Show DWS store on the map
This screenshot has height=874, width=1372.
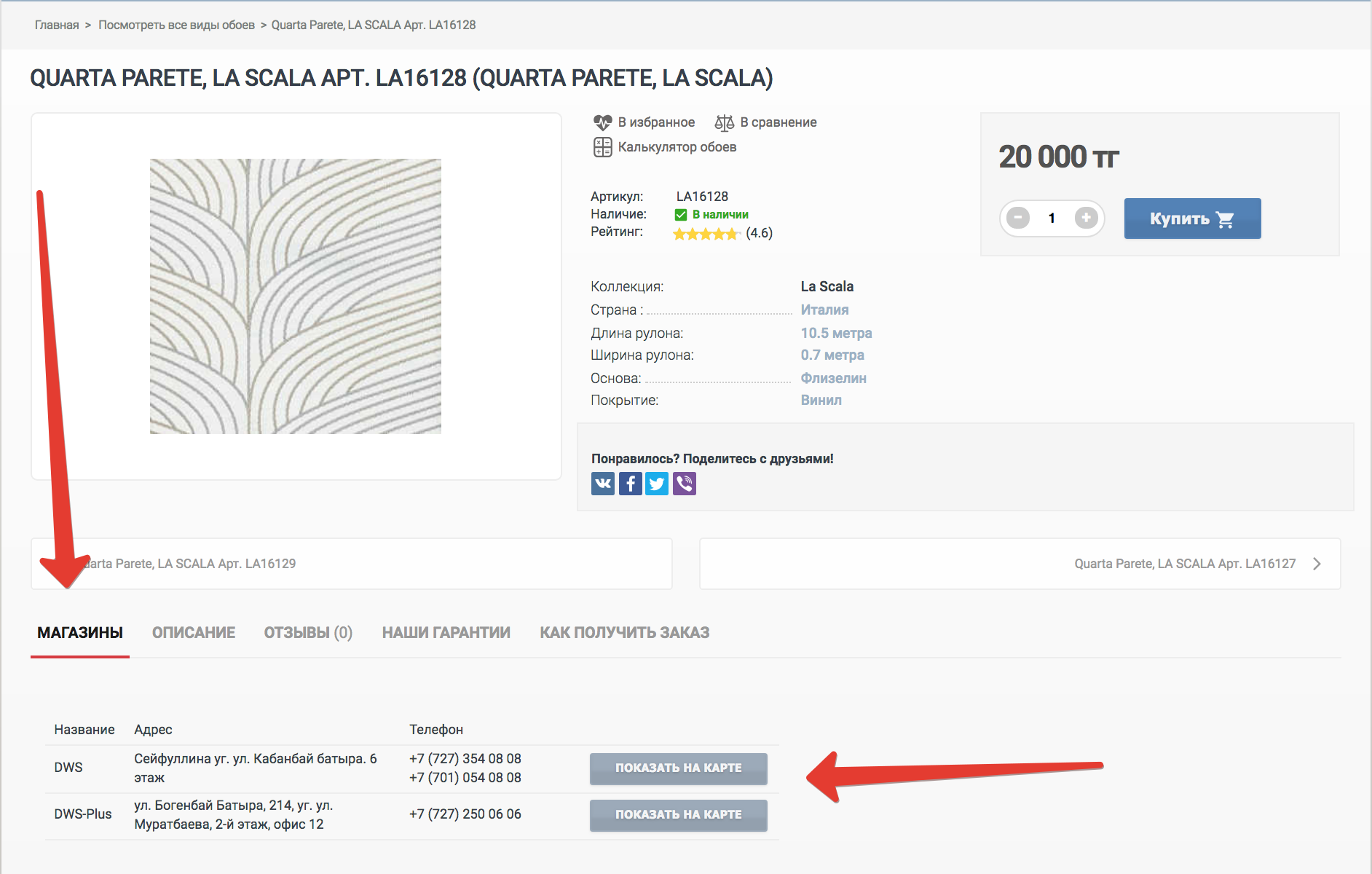click(679, 768)
